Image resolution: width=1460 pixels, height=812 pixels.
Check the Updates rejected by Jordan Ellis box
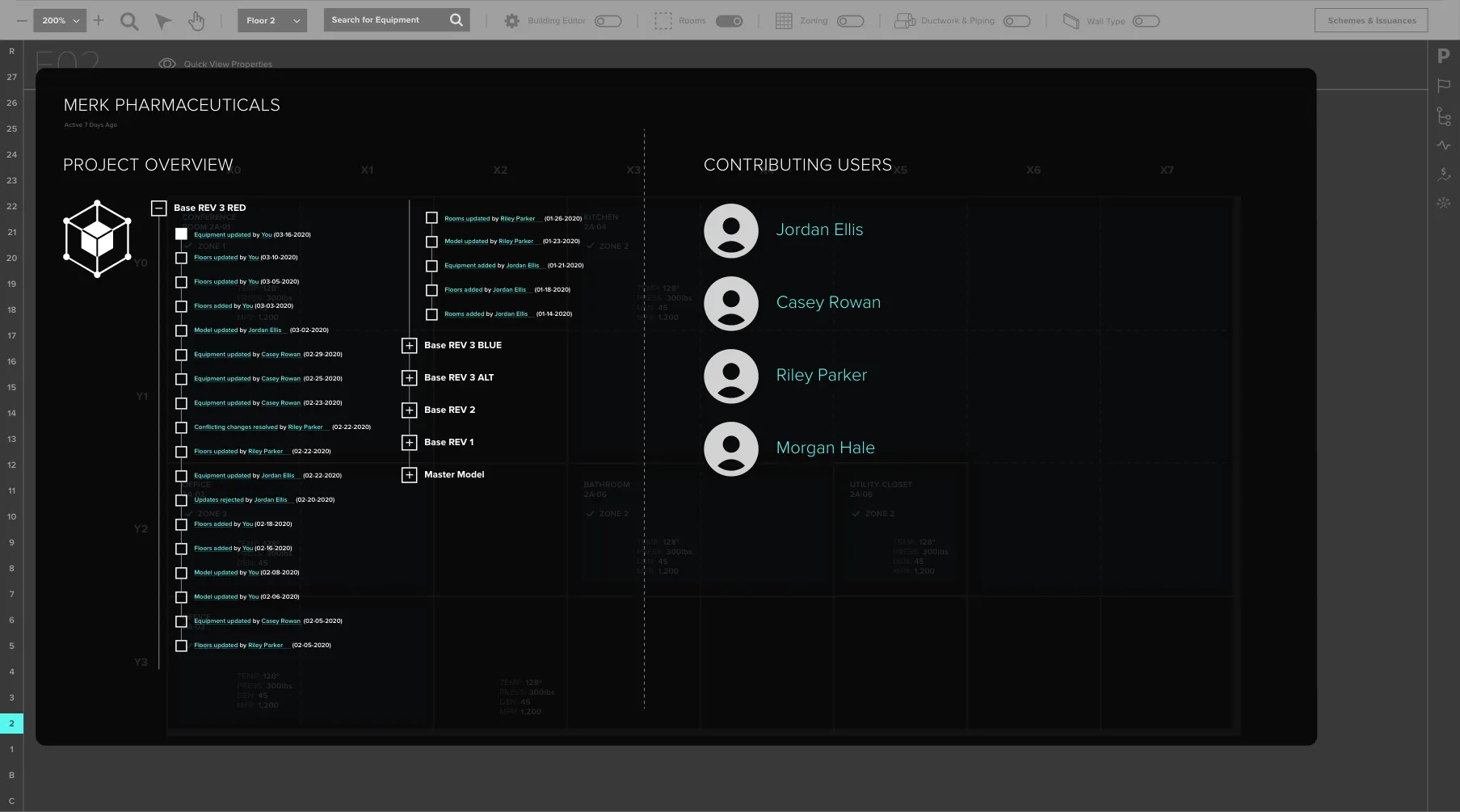click(x=181, y=500)
